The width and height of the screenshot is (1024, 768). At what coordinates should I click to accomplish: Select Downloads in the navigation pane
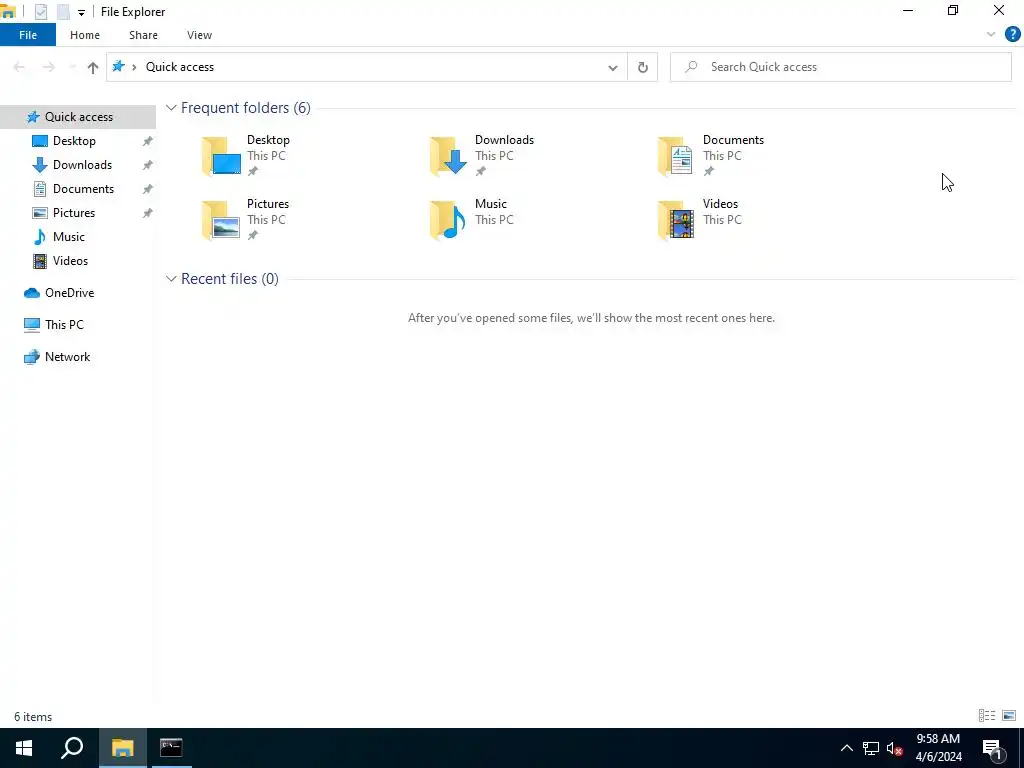point(82,165)
